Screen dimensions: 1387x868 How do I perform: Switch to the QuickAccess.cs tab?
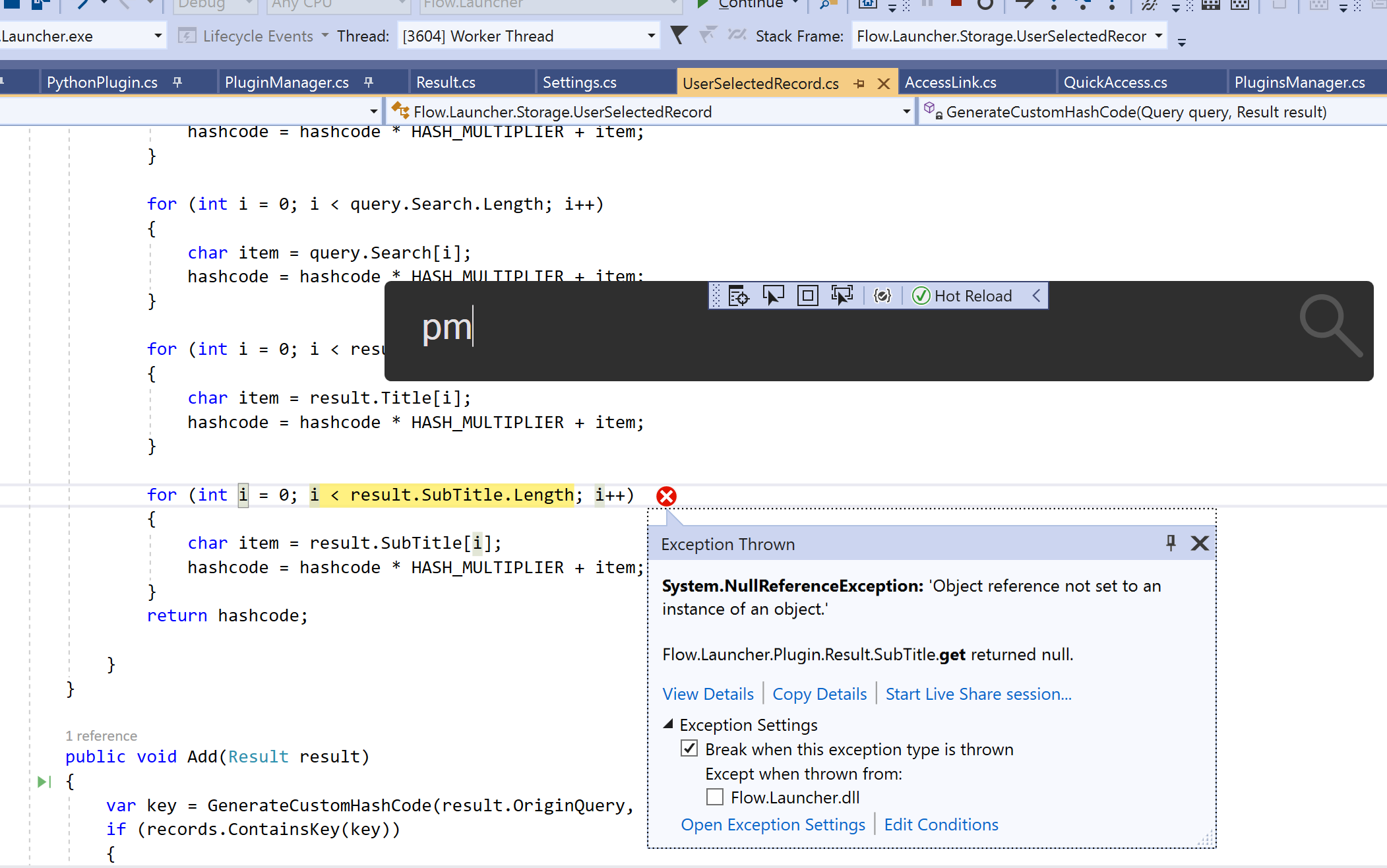[1115, 82]
